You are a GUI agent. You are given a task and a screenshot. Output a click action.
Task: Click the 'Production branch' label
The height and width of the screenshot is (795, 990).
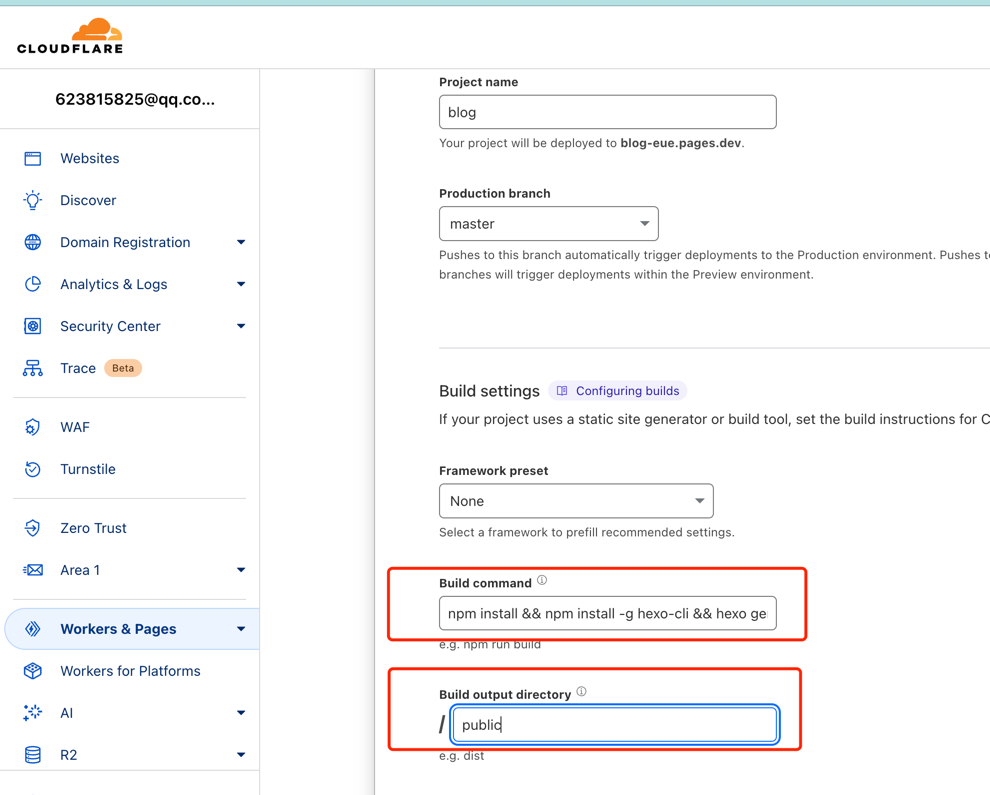(x=495, y=193)
